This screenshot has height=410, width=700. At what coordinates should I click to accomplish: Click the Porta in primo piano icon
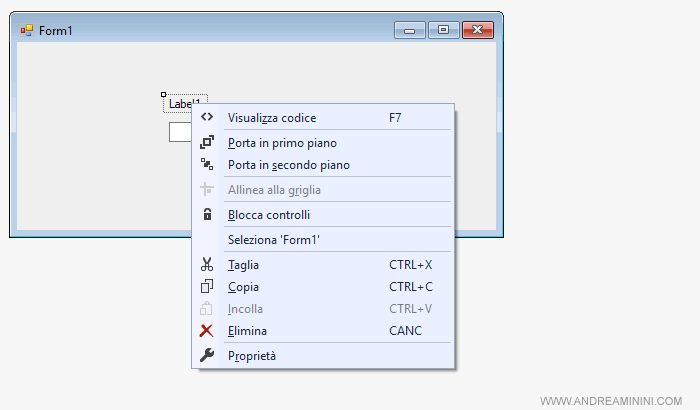pyautogui.click(x=207, y=142)
